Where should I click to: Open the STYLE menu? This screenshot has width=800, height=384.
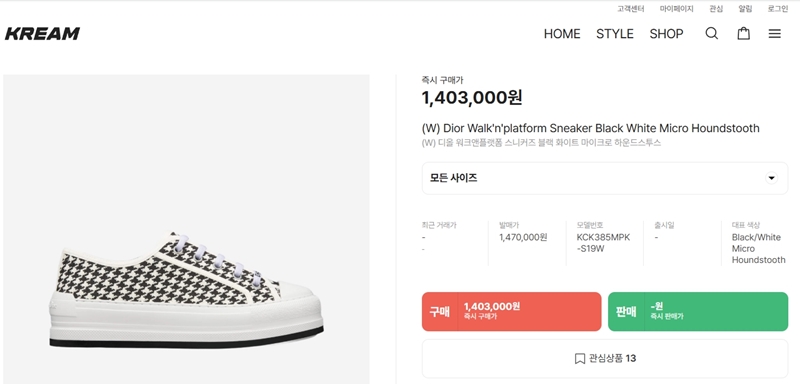click(x=615, y=34)
